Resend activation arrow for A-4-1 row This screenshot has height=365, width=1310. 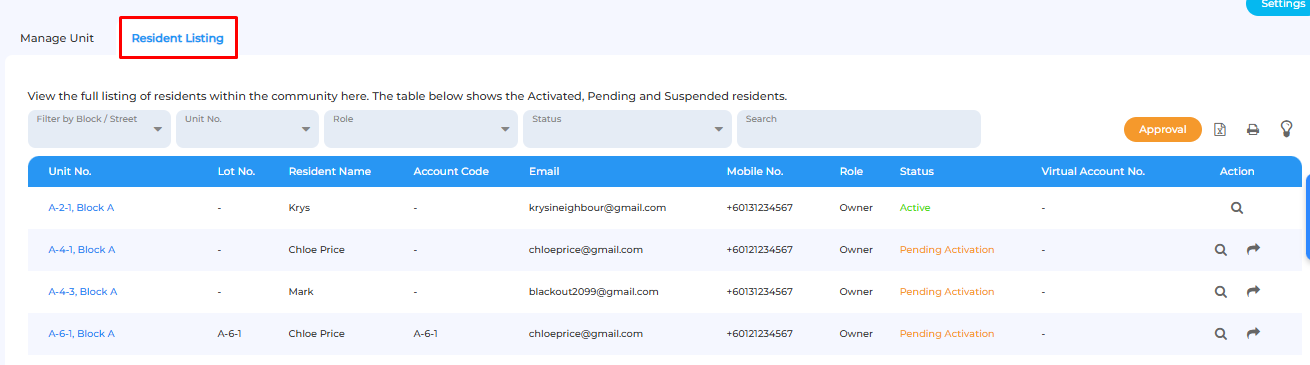(x=1253, y=249)
